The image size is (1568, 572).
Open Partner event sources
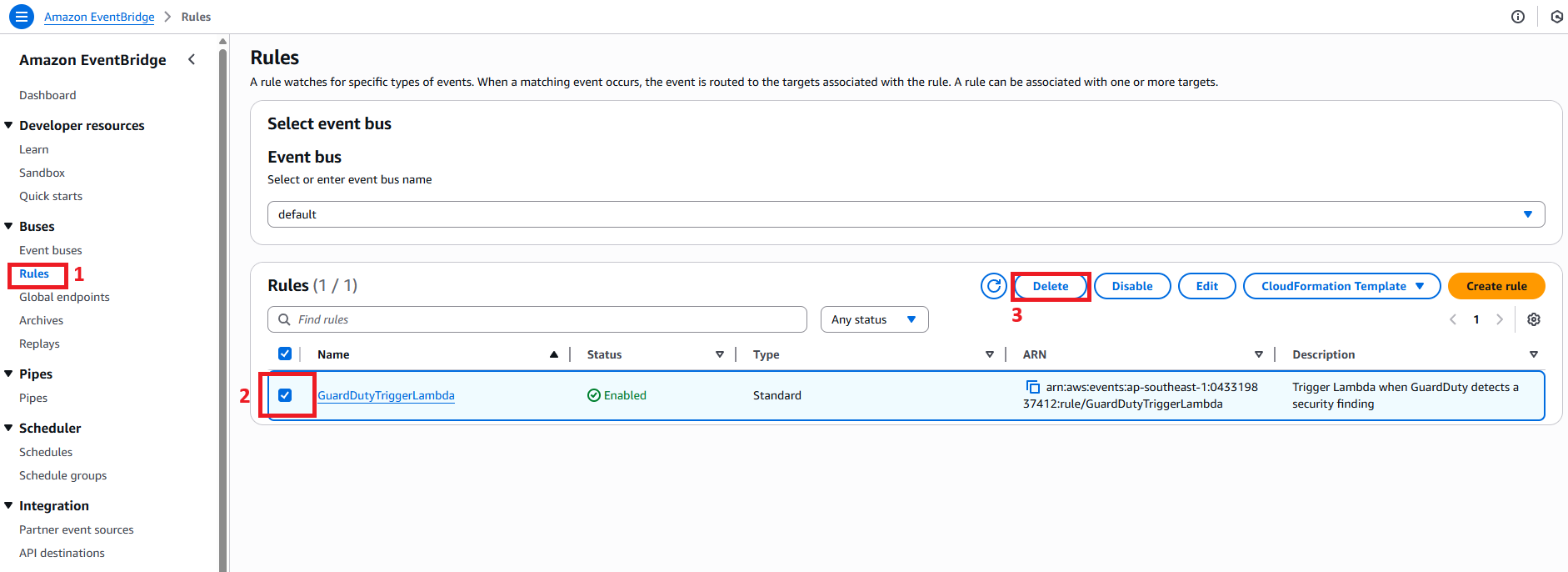click(x=76, y=529)
